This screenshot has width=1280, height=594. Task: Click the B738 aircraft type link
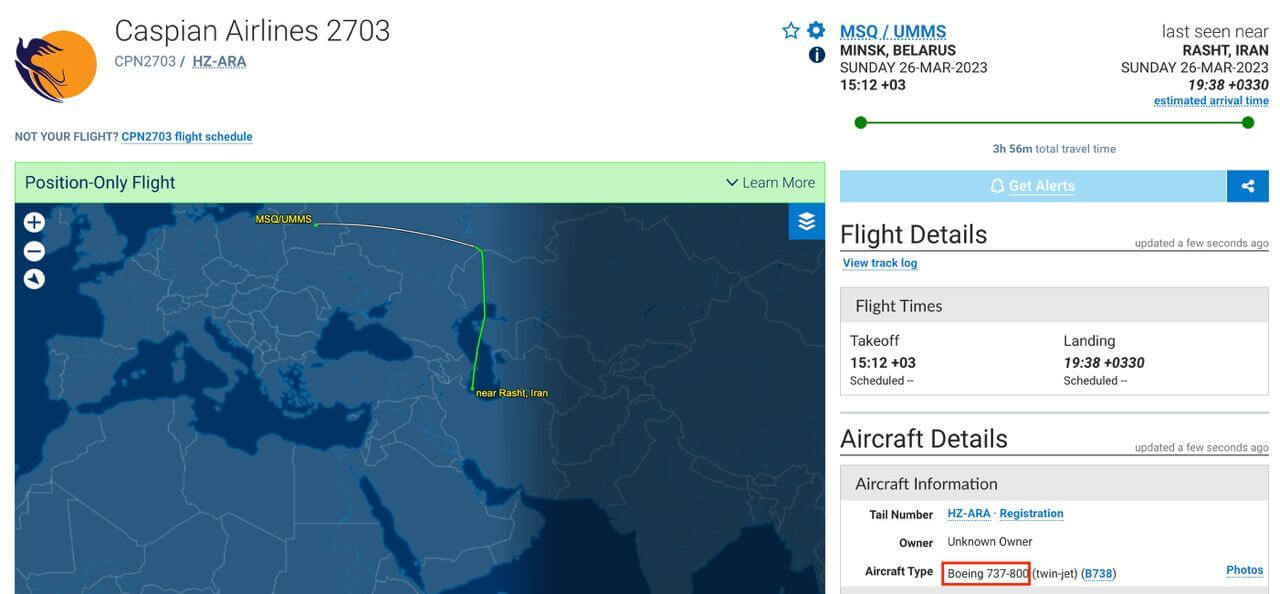1098,573
